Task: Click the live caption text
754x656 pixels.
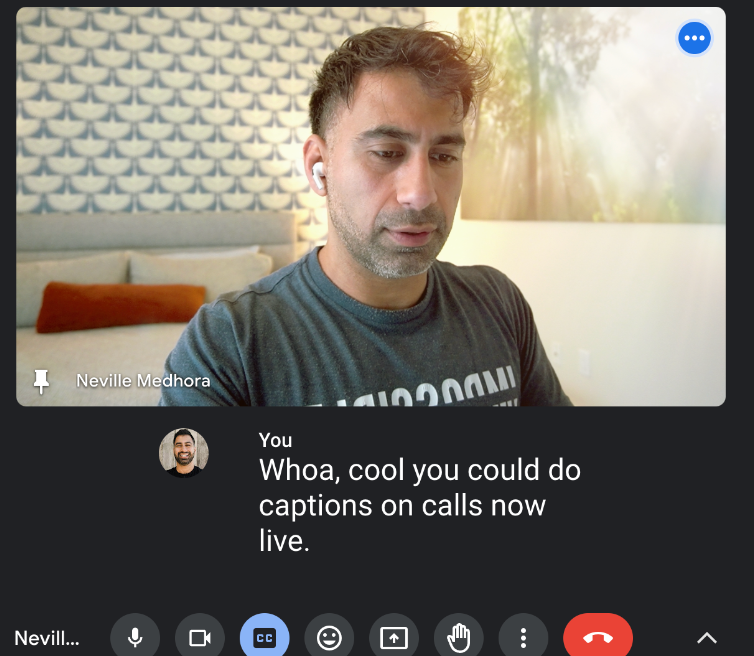Action: tap(420, 505)
